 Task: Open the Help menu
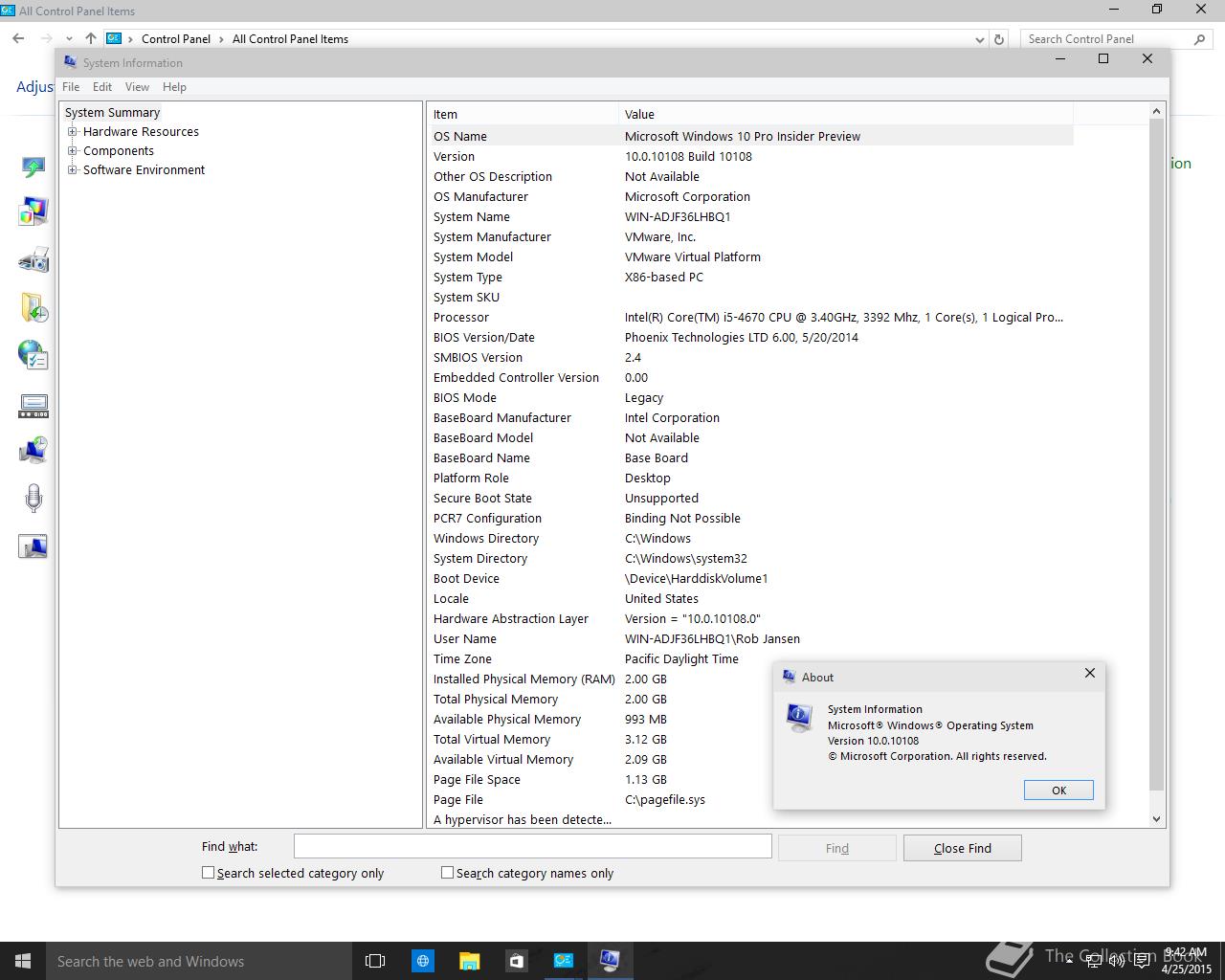tap(174, 87)
